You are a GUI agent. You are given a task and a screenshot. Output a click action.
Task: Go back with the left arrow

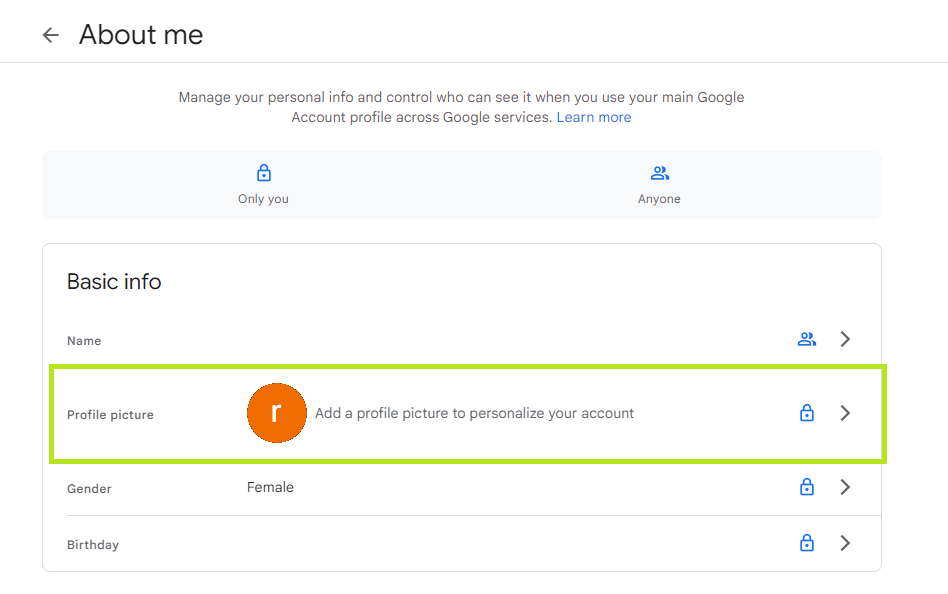51,35
